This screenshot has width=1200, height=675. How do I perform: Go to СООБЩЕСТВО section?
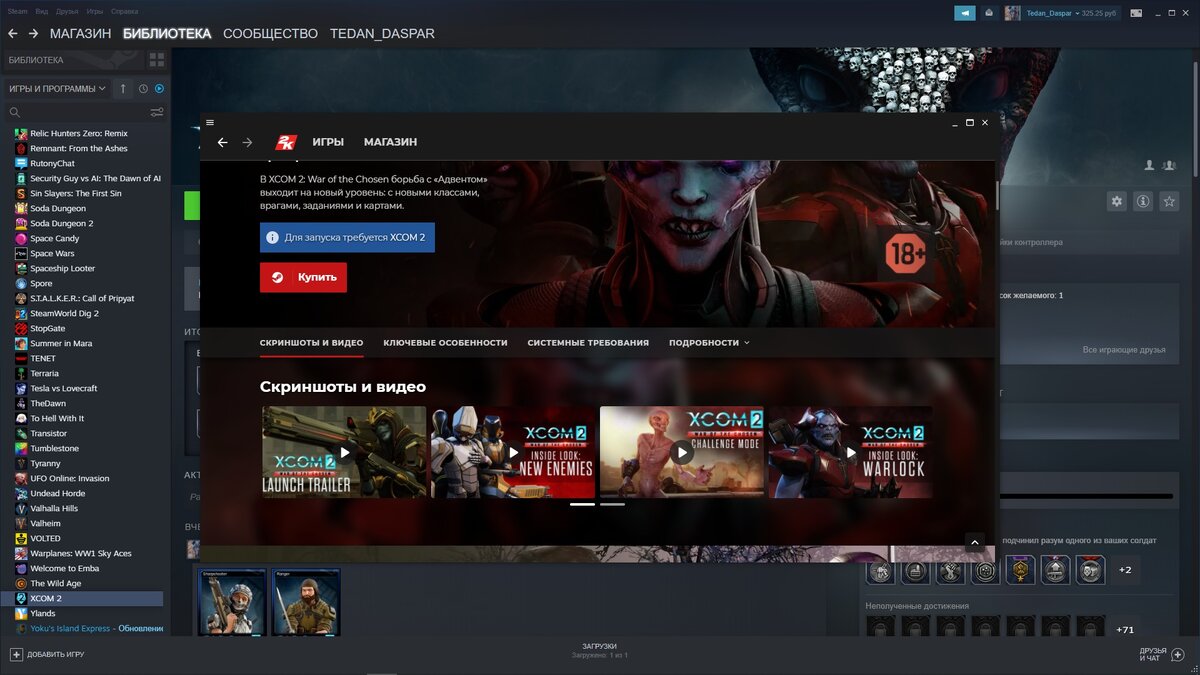point(270,33)
